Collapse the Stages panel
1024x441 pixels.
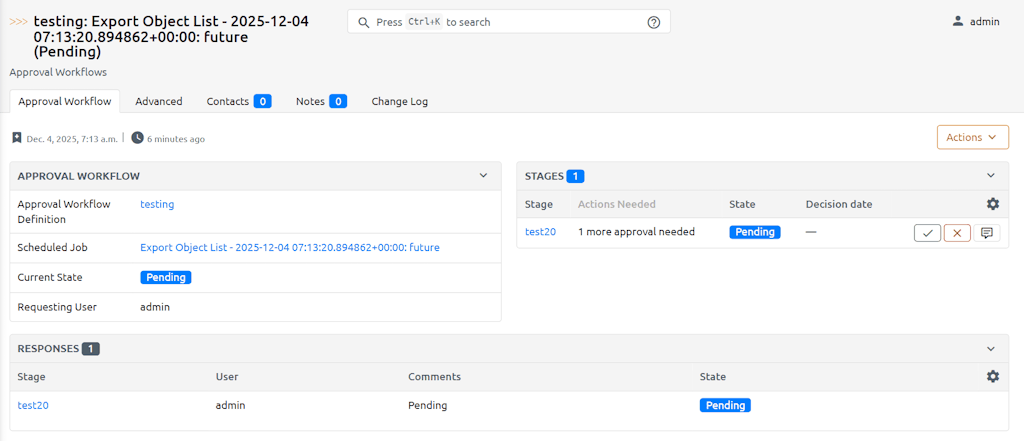[x=991, y=176]
